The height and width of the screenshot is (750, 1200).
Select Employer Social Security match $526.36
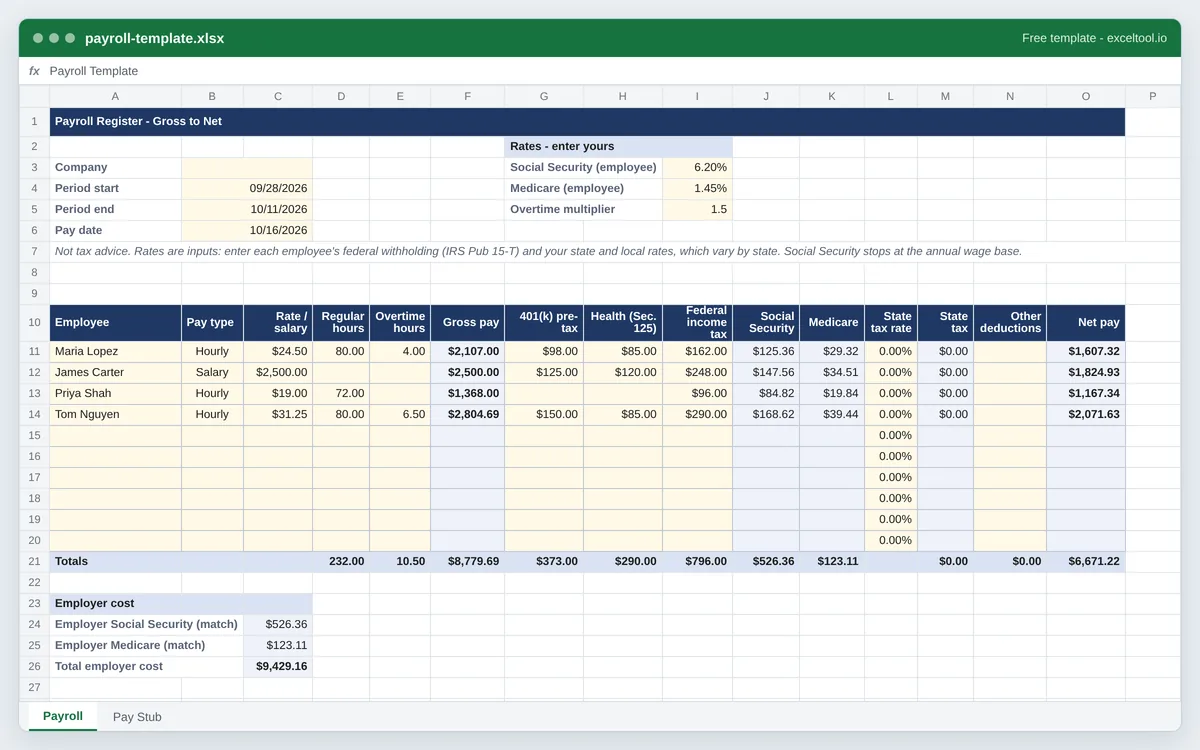(278, 624)
